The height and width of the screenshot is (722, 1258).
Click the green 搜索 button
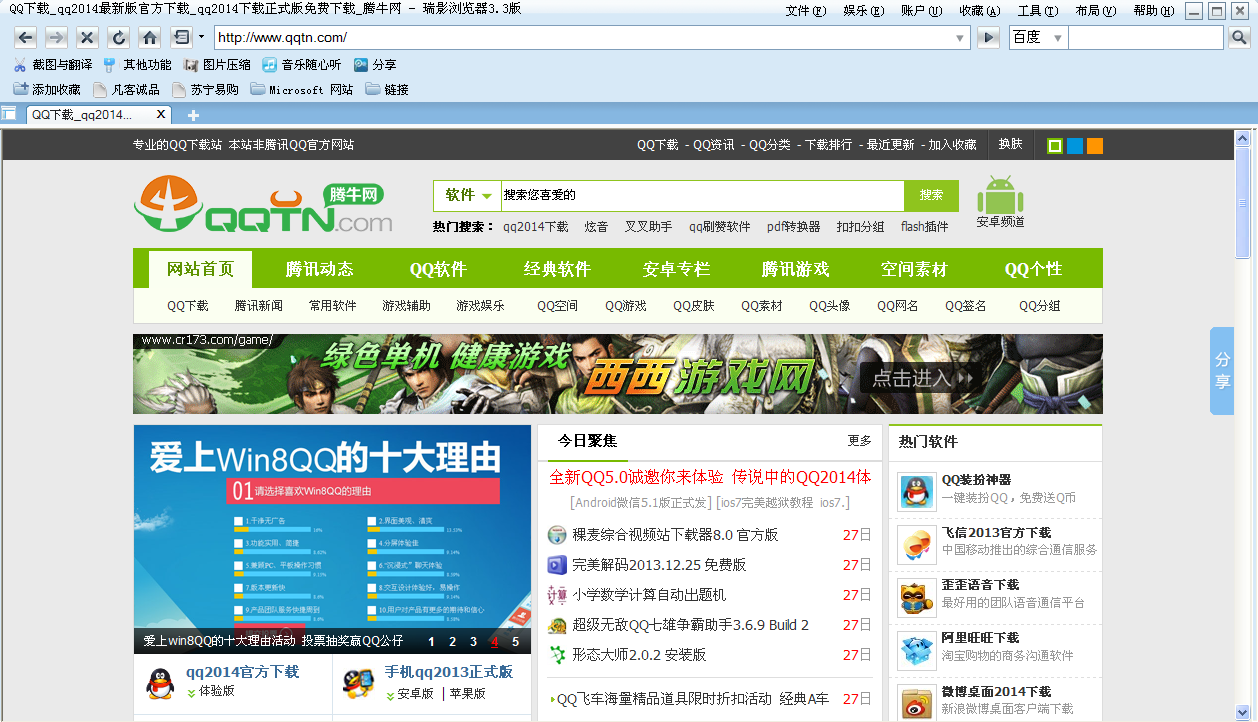931,195
